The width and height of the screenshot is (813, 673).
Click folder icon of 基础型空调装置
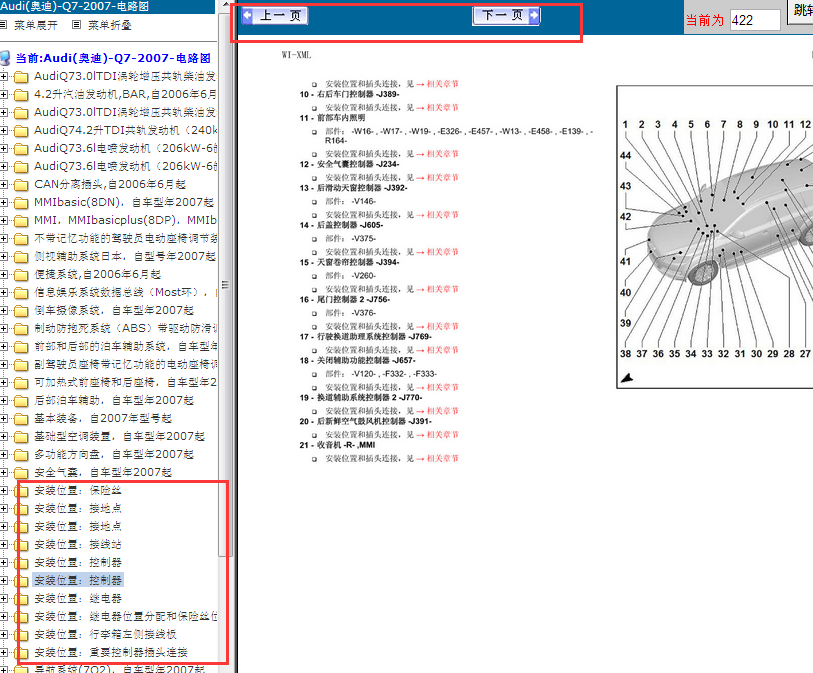[x=21, y=437]
